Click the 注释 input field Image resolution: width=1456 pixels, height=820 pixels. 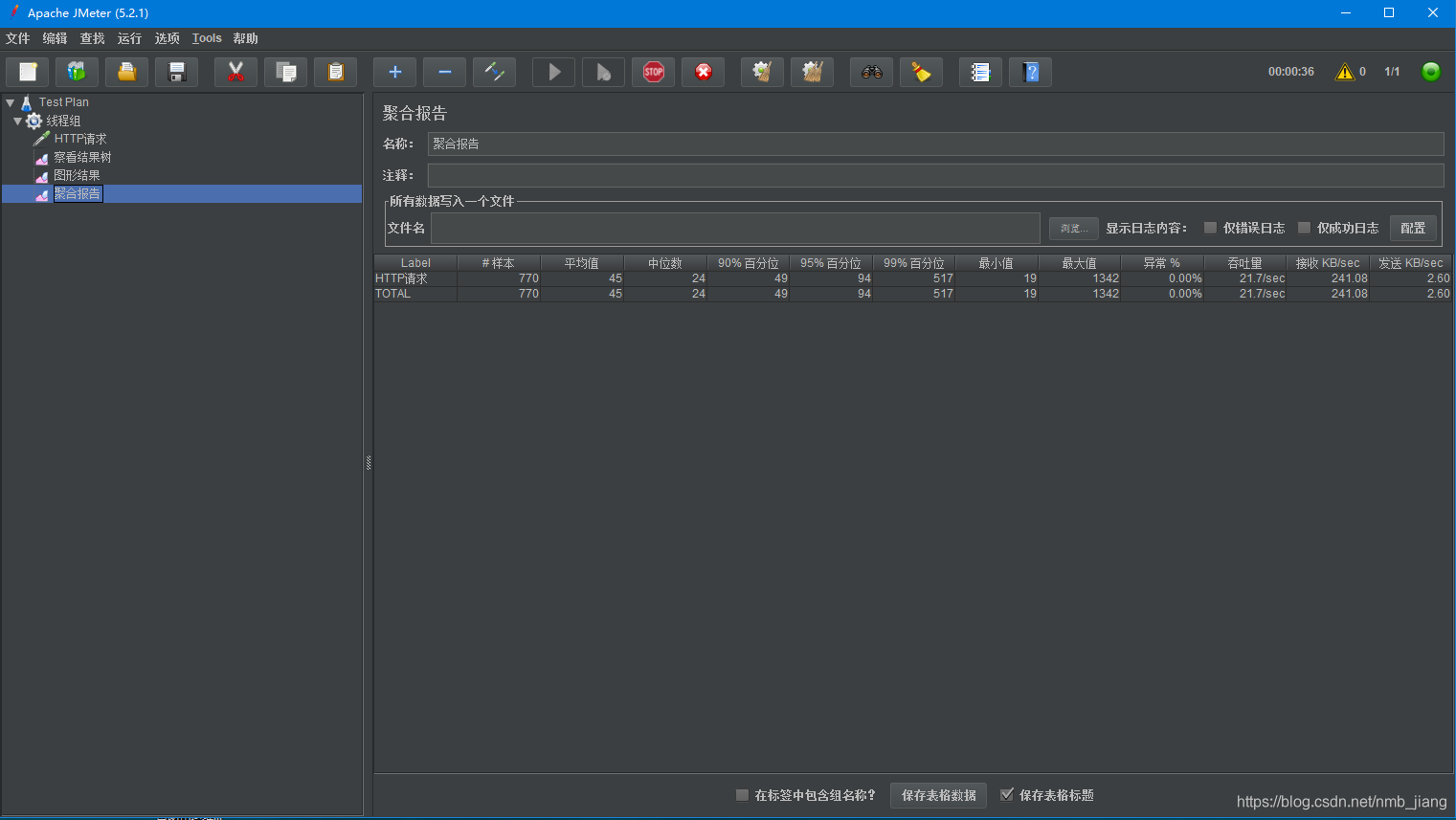[x=935, y=175]
